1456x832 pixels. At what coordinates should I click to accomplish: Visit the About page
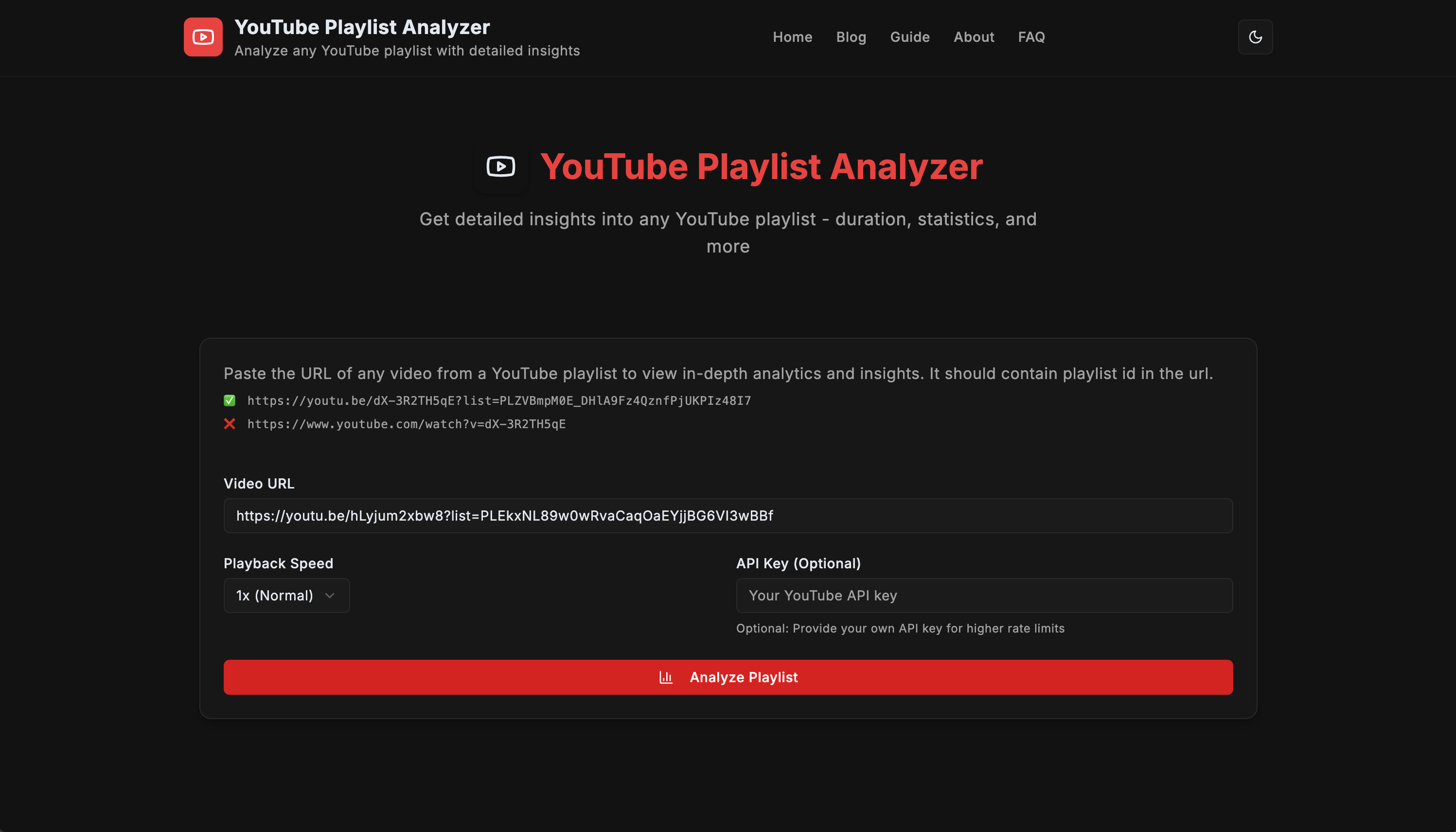(974, 36)
